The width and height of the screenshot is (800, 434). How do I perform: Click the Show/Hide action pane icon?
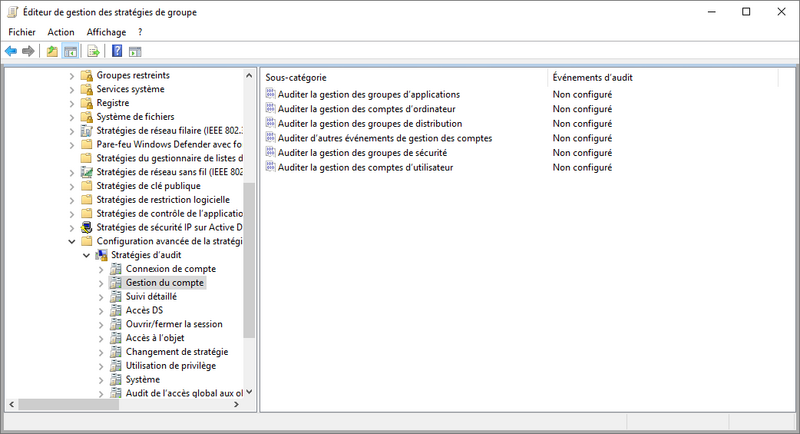click(135, 51)
